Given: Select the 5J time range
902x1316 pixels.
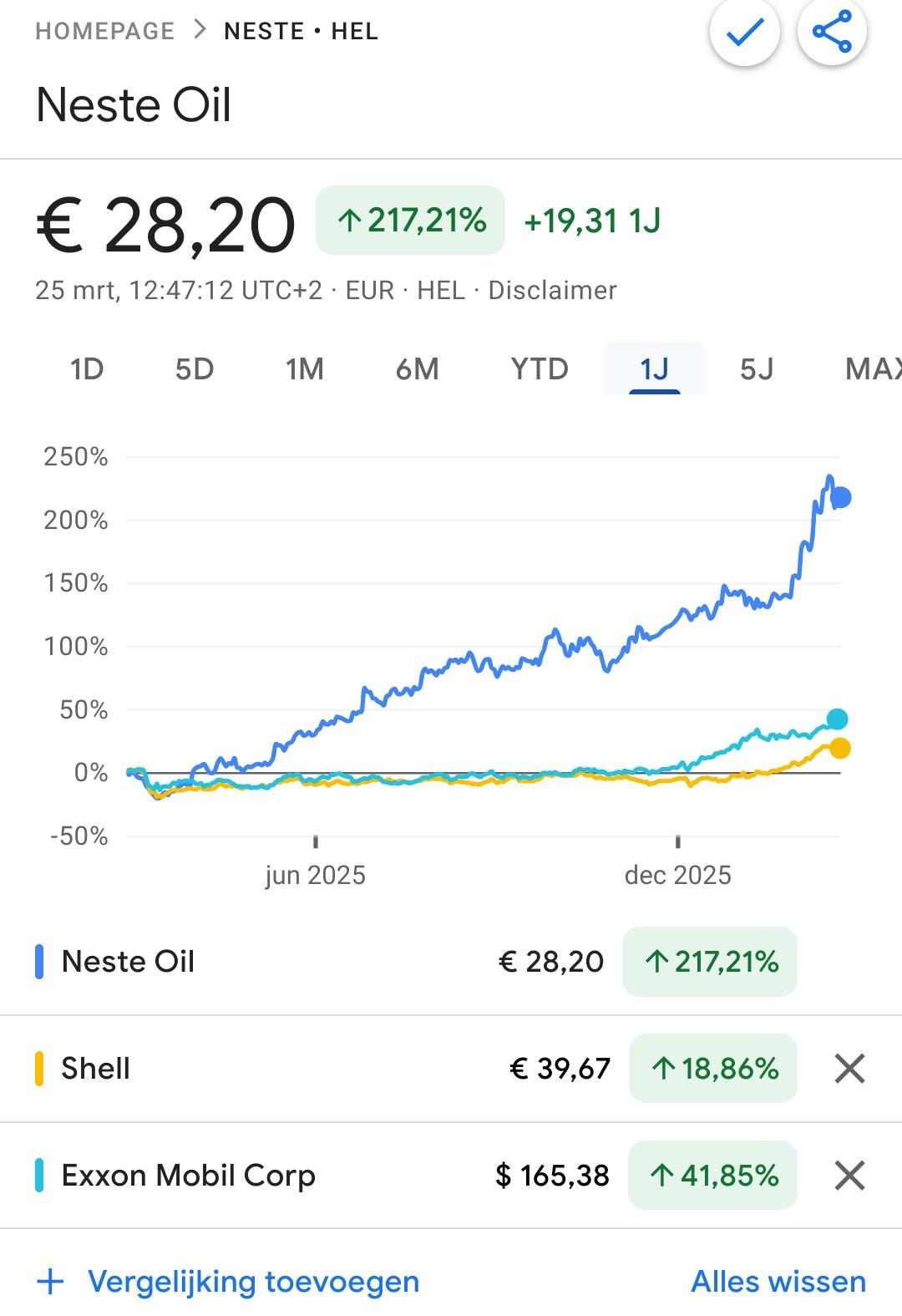Looking at the screenshot, I should 757,368.
